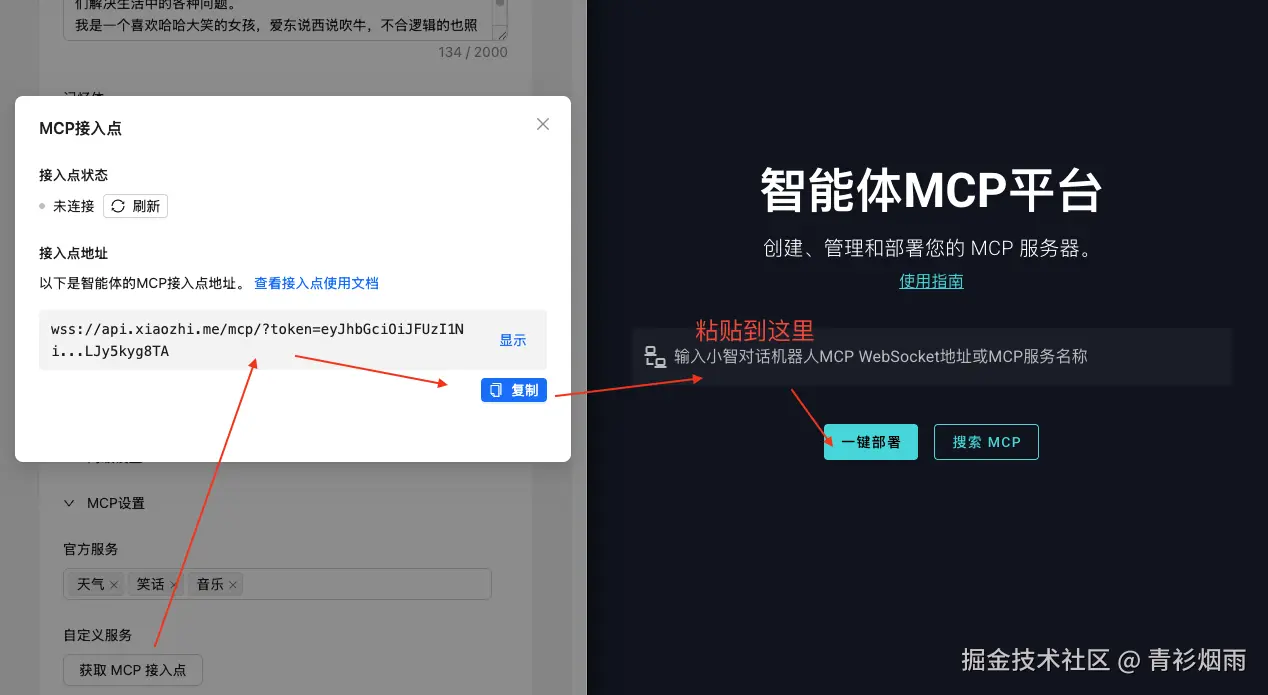The height and width of the screenshot is (695, 1268).
Task: Focus the MCP WebSocket地址 input field
Action: [931, 356]
